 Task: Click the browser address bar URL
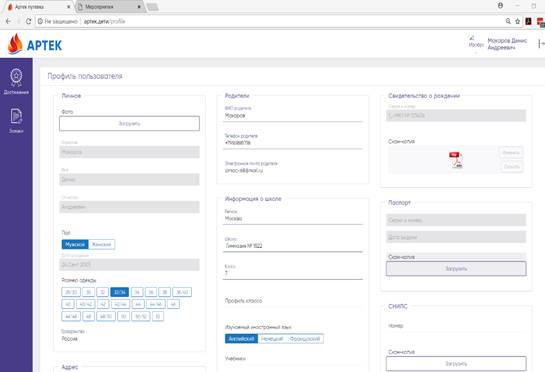click(104, 21)
